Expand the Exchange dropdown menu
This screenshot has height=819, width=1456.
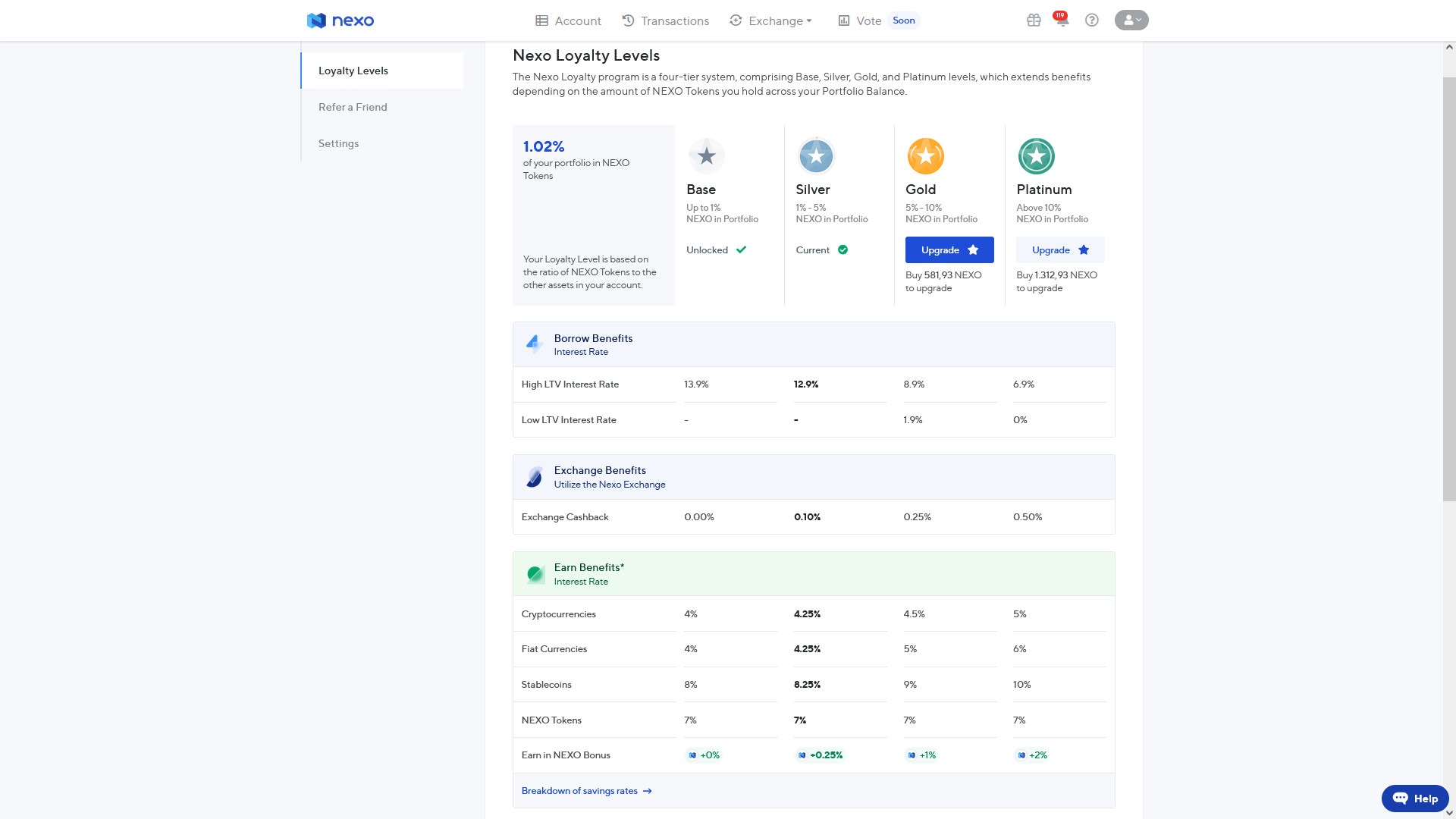(770, 20)
